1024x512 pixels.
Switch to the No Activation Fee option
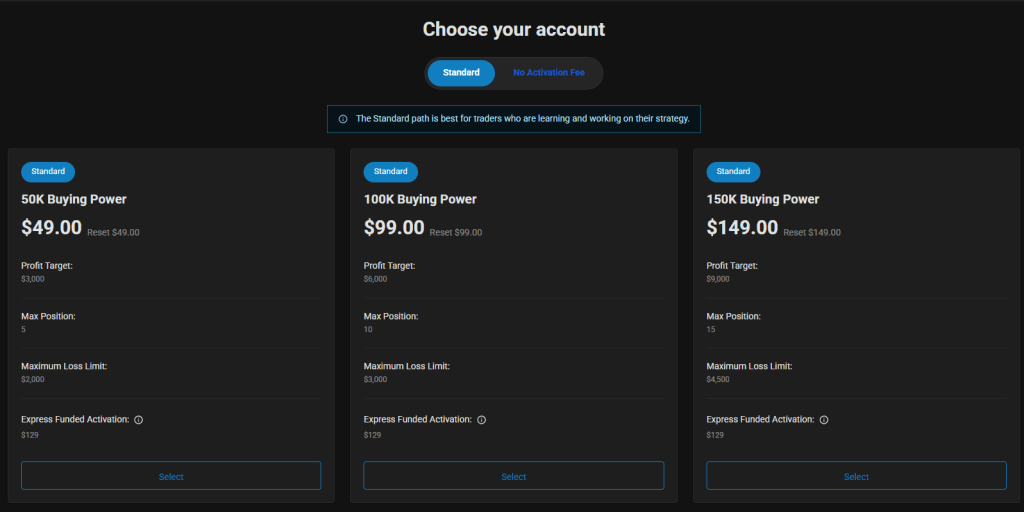coord(548,73)
